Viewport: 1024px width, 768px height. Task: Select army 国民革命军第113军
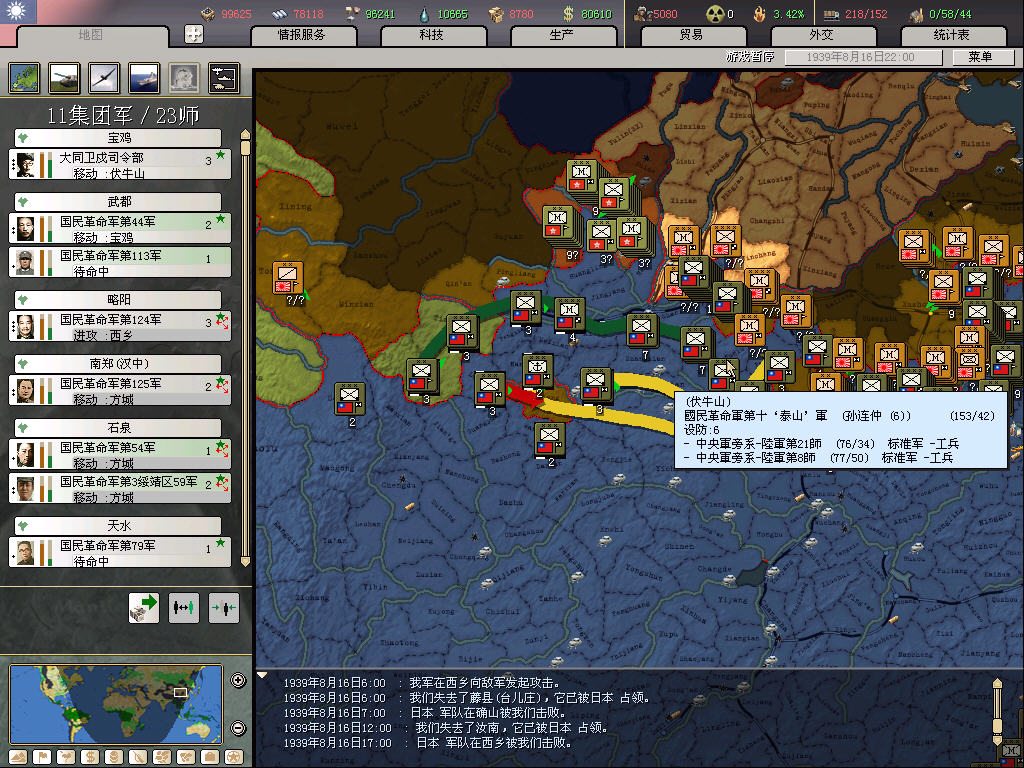coord(120,262)
